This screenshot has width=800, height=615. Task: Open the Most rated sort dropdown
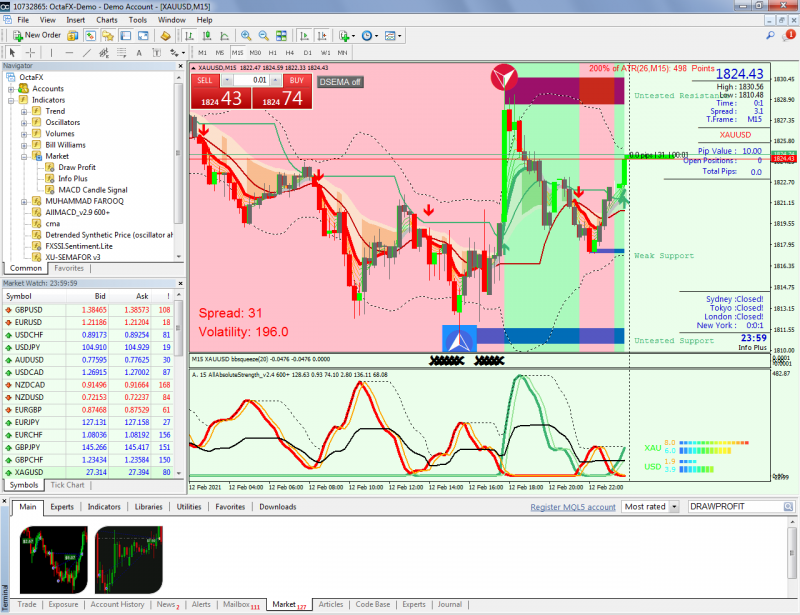[650, 507]
